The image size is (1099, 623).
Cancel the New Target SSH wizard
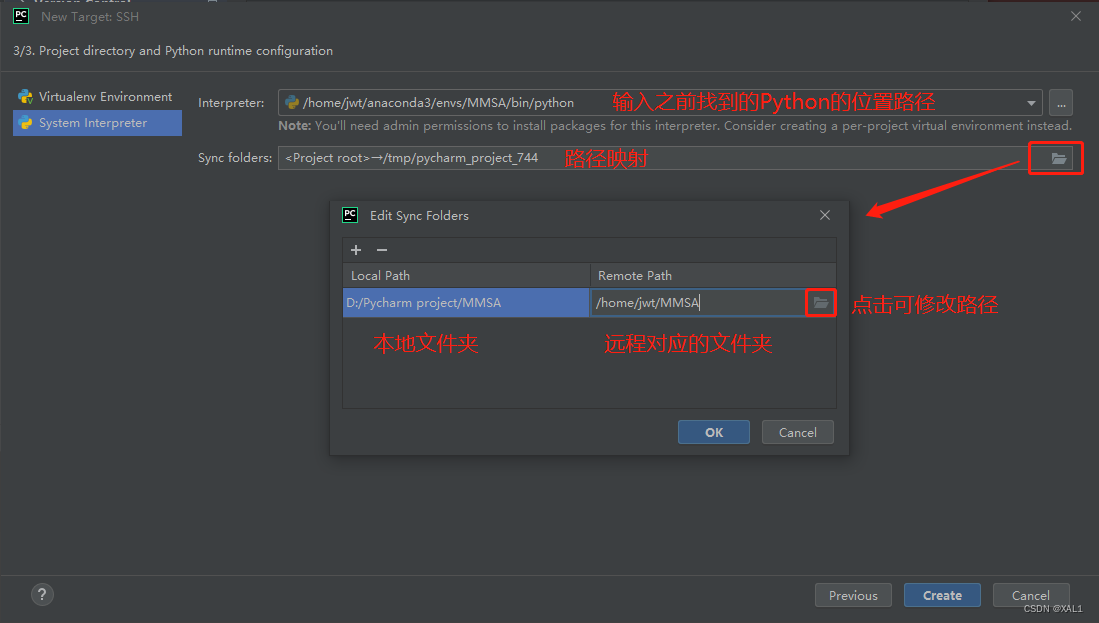tap(1030, 595)
